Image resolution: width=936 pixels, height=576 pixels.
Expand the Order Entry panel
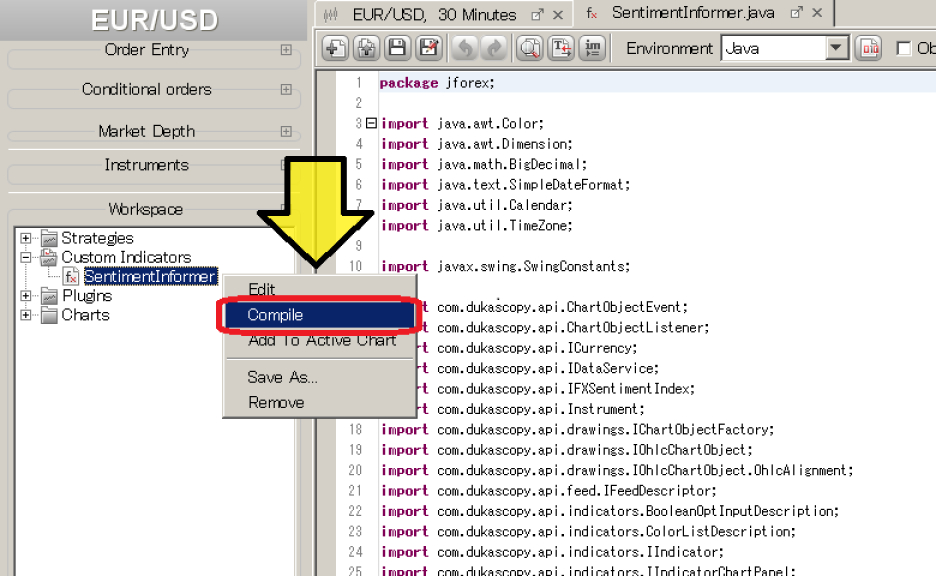coord(286,50)
